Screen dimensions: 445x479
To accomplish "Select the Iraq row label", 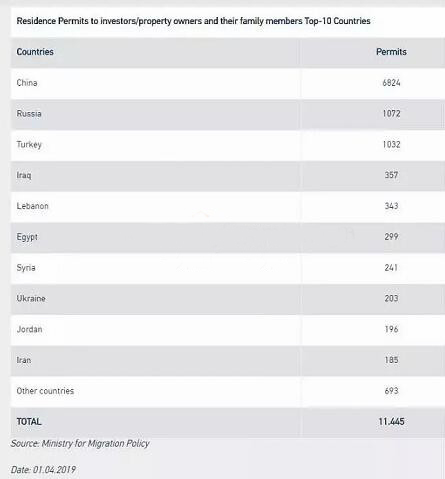I will [24, 175].
